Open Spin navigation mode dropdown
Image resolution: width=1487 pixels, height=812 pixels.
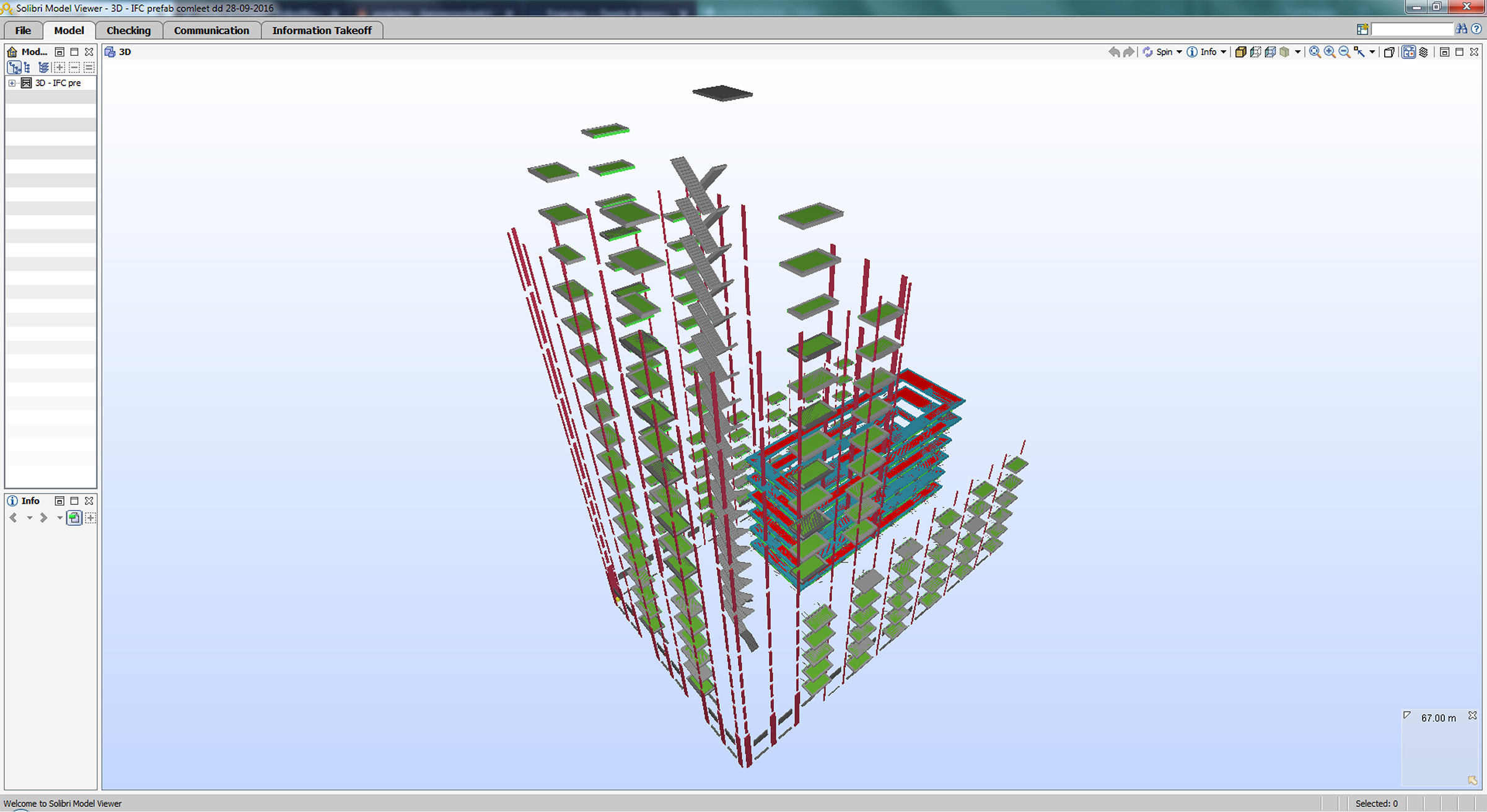point(1179,52)
